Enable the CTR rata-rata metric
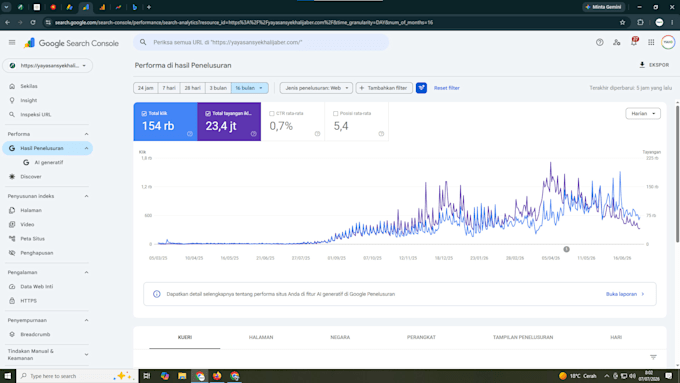 tap(271, 114)
